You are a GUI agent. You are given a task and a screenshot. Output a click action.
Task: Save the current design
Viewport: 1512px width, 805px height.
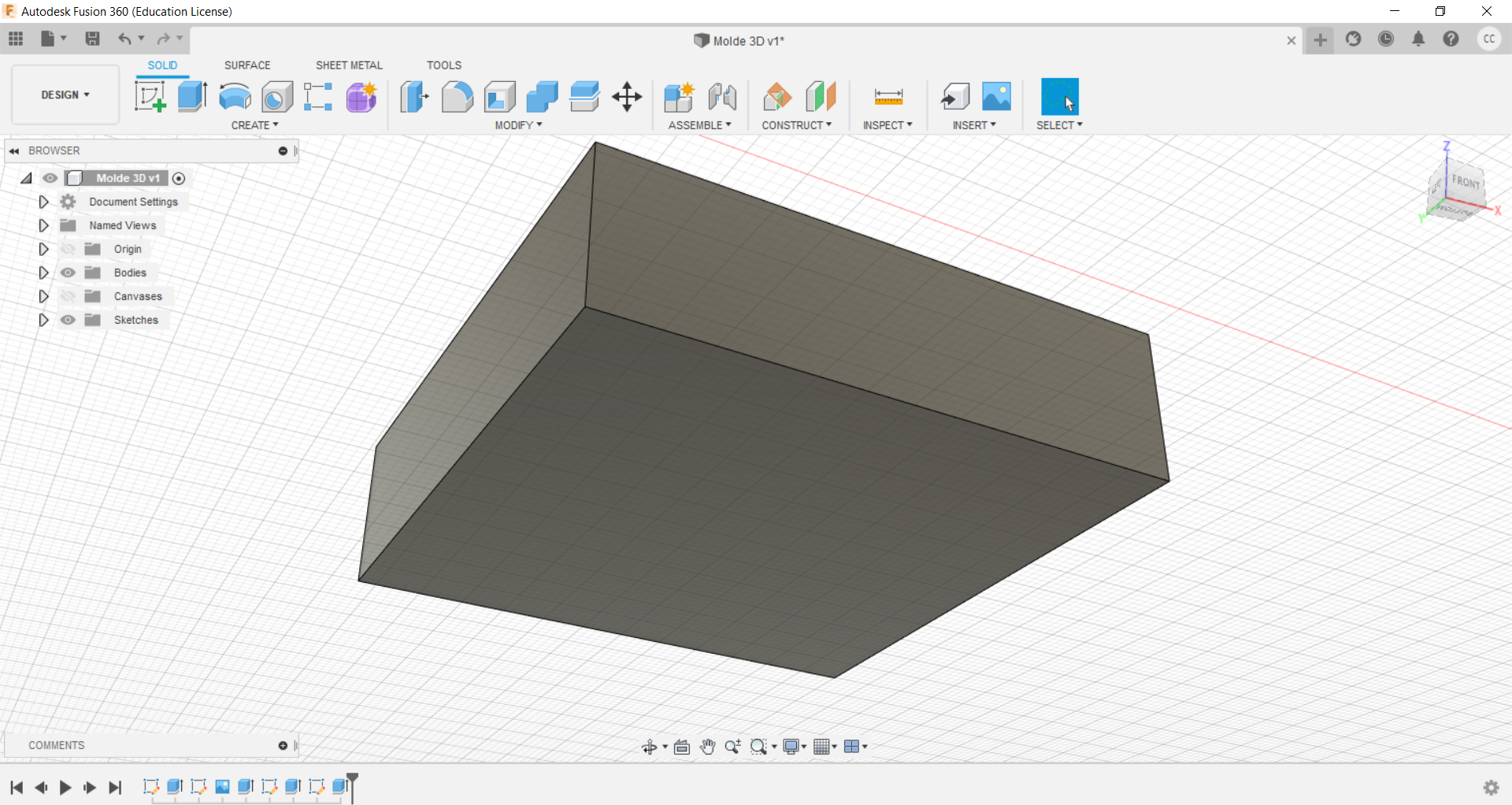coord(93,39)
